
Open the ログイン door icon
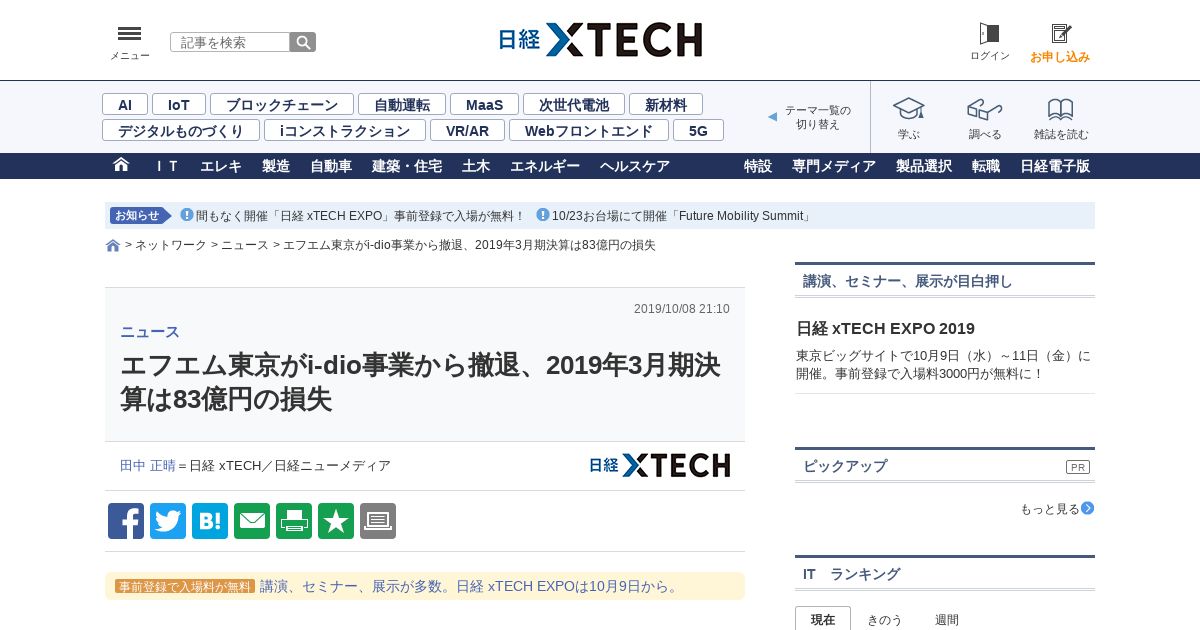[989, 33]
